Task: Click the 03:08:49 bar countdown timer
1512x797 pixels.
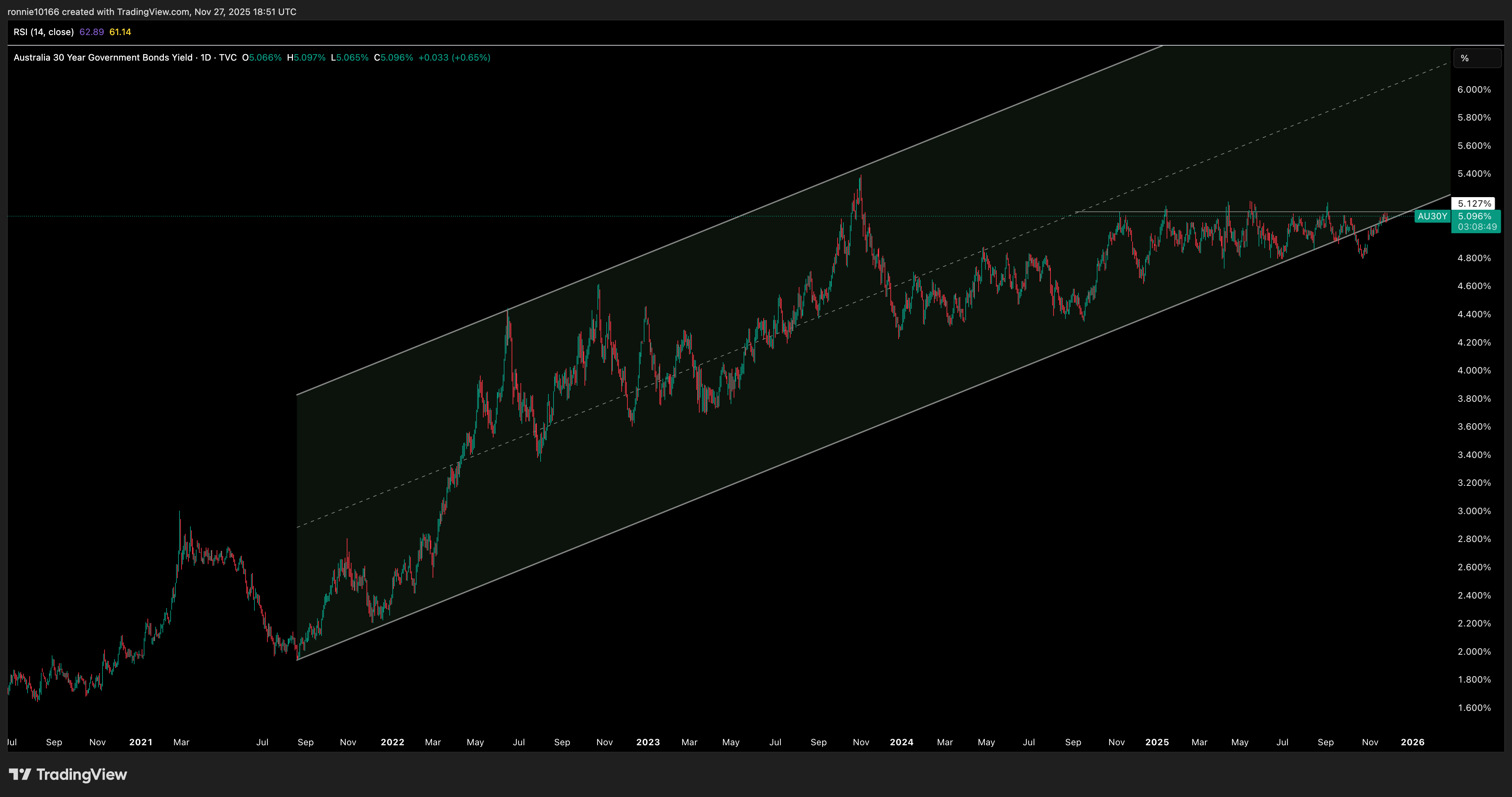Action: click(1477, 226)
